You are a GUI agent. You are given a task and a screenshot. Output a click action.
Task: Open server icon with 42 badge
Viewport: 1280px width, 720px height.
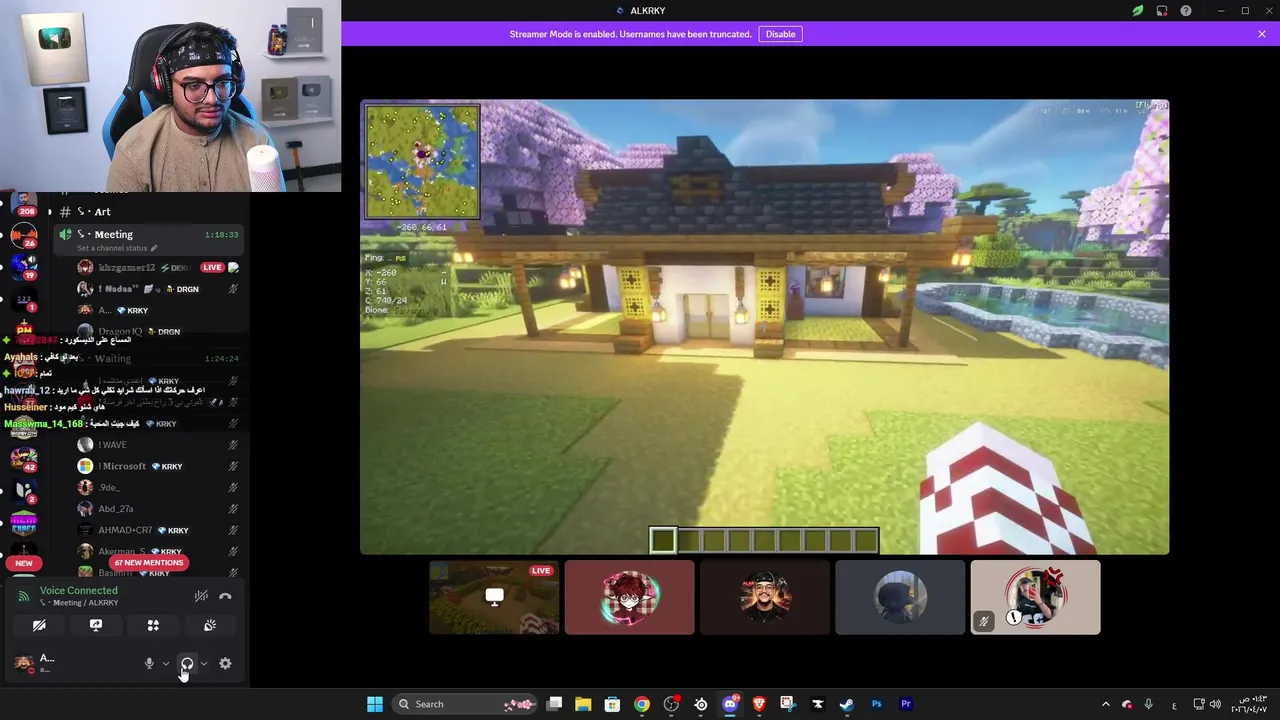(24, 459)
